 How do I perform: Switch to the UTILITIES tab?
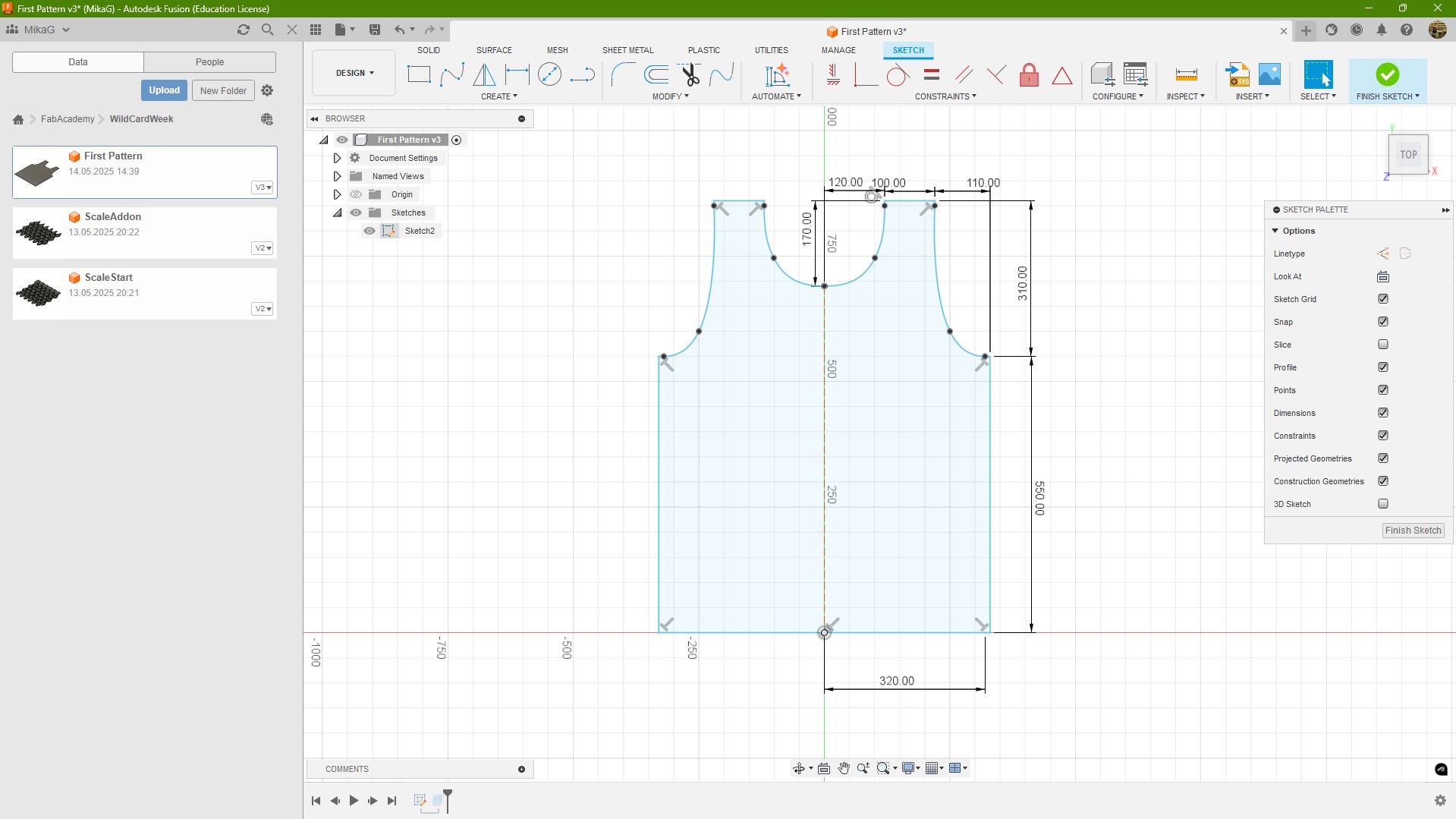tap(772, 50)
